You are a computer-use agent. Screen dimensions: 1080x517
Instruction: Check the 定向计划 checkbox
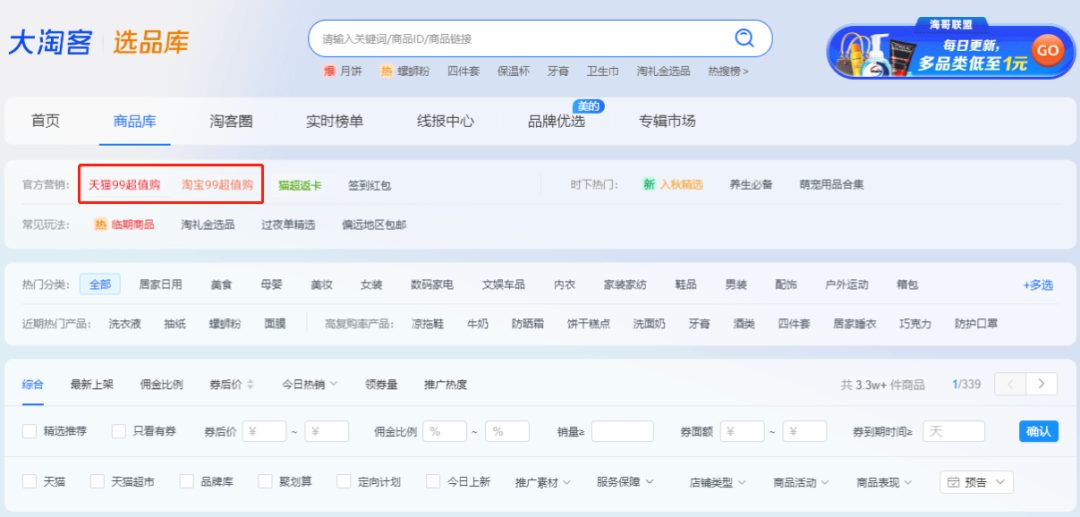click(x=344, y=481)
